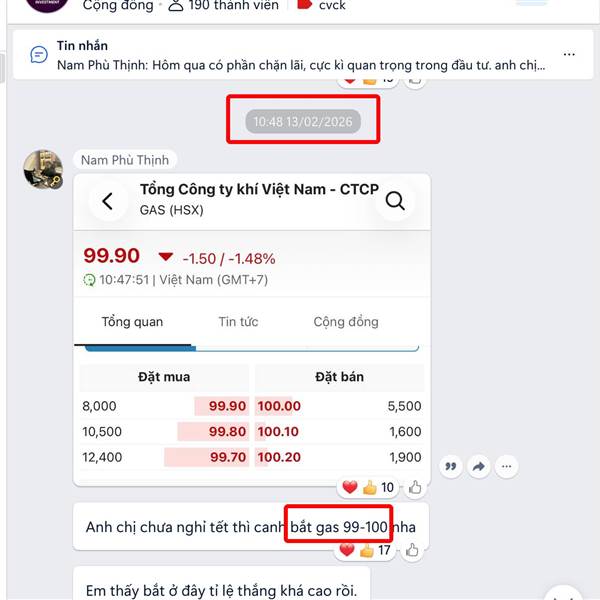The width and height of the screenshot is (600, 600).
Task: Tap the back arrow in GAS card
Action: 108,201
